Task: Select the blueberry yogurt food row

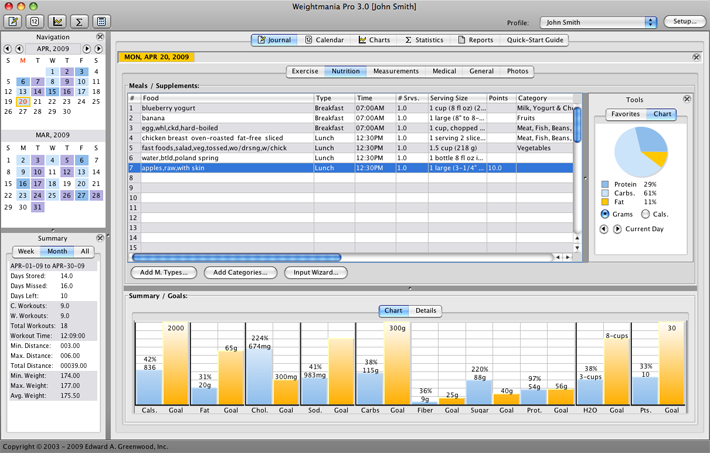Action: [x=351, y=108]
